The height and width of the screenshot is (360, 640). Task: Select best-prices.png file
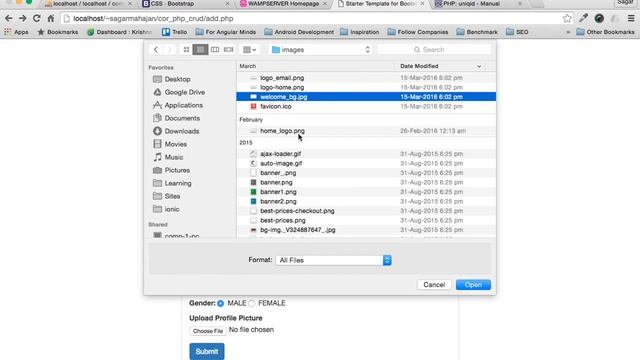tap(366, 220)
